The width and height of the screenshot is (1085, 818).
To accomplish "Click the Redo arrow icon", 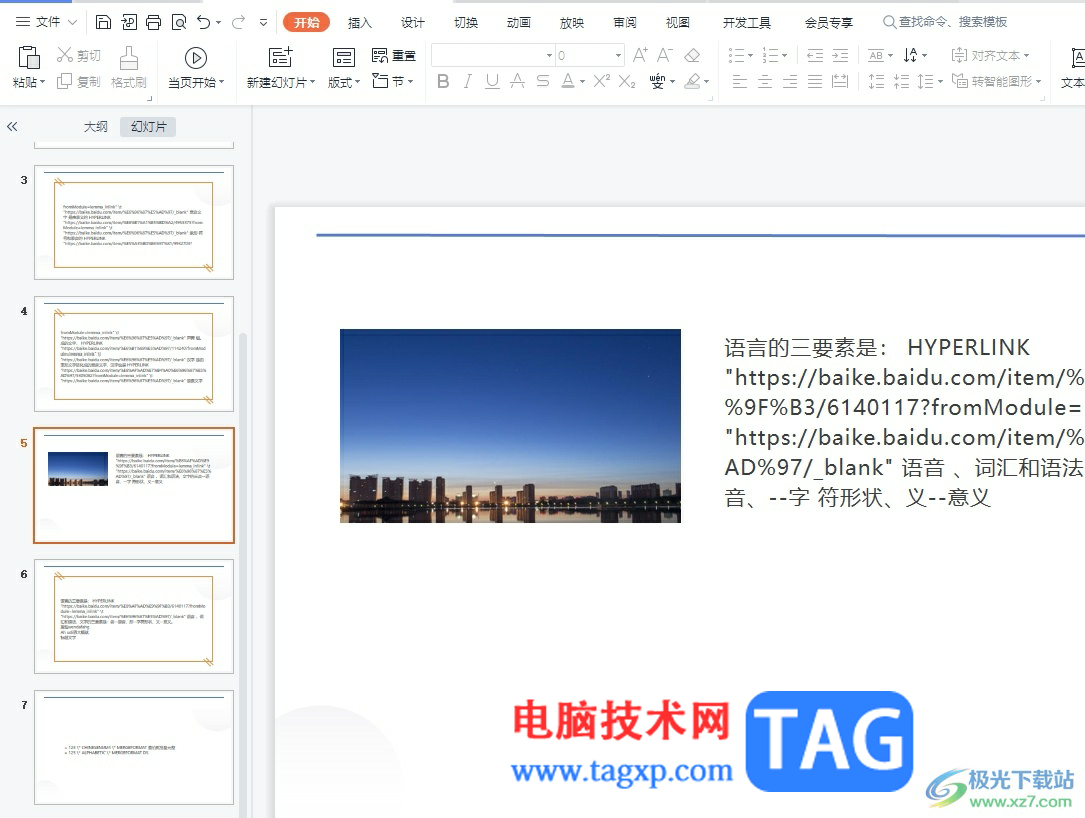I will click(238, 22).
